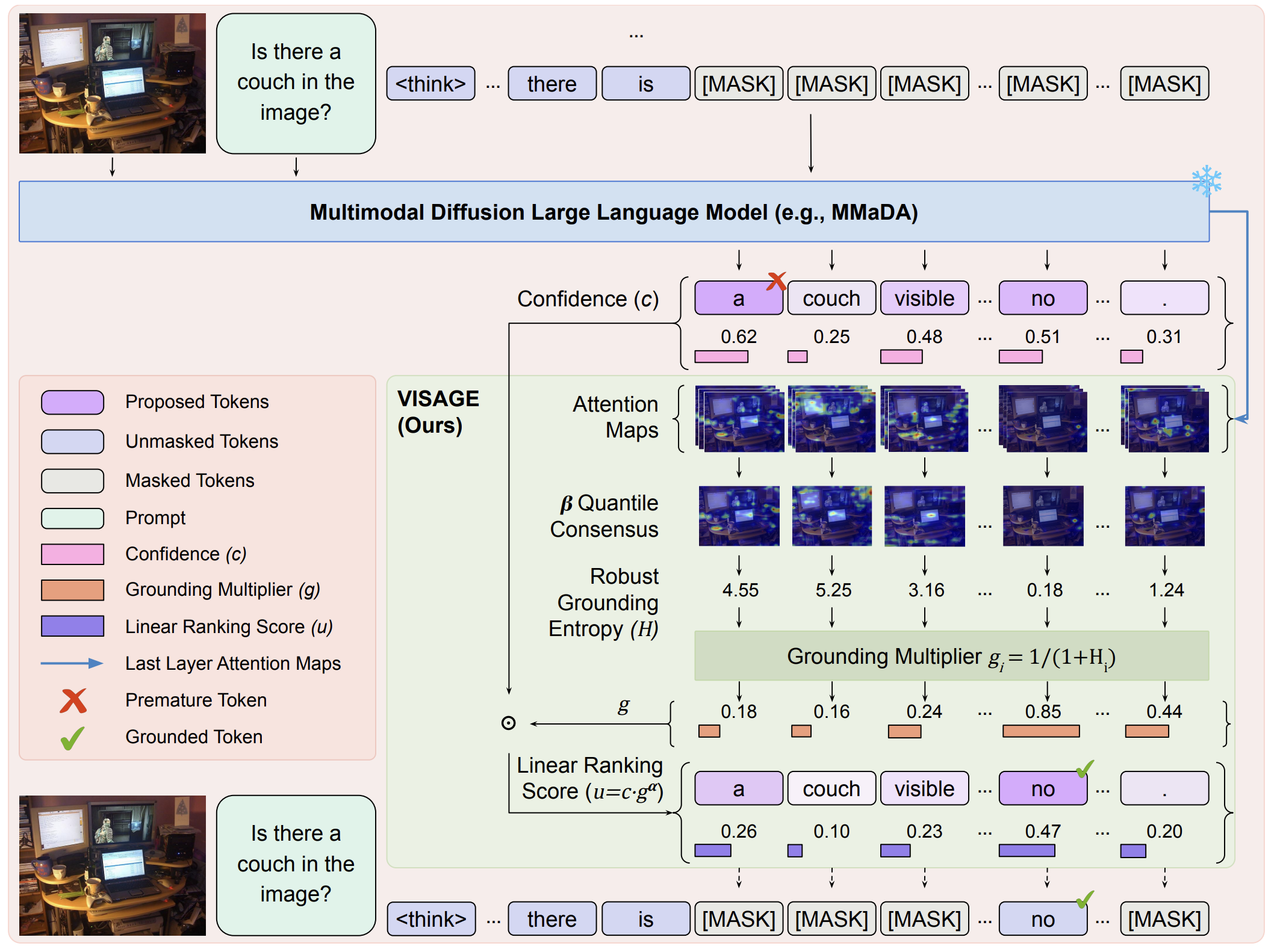Select the green 'Prompt' legend swatch
The image size is (1280, 952).
pyautogui.click(x=72, y=518)
